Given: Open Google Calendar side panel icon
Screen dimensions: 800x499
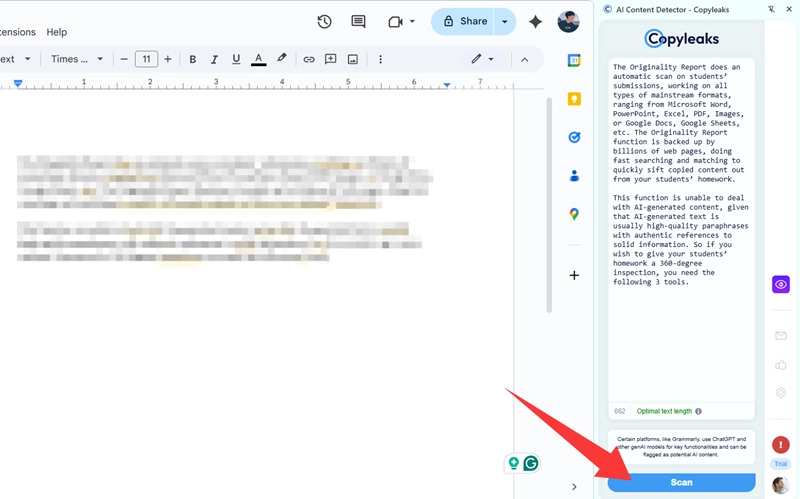Looking at the screenshot, I should pyautogui.click(x=574, y=60).
